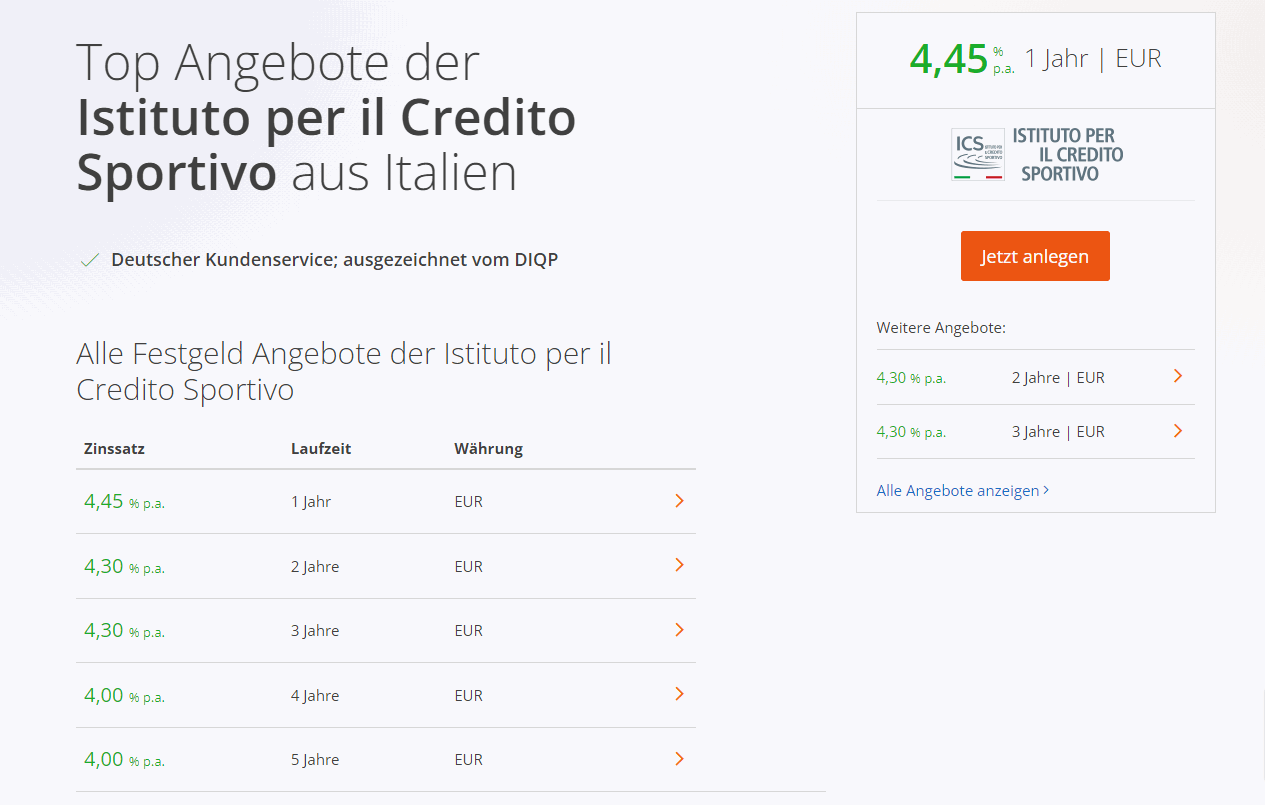Screen dimensions: 1265x805
Task: Open sidebar arrow for 2 Jahre | EUR offer
Action: point(1178,377)
